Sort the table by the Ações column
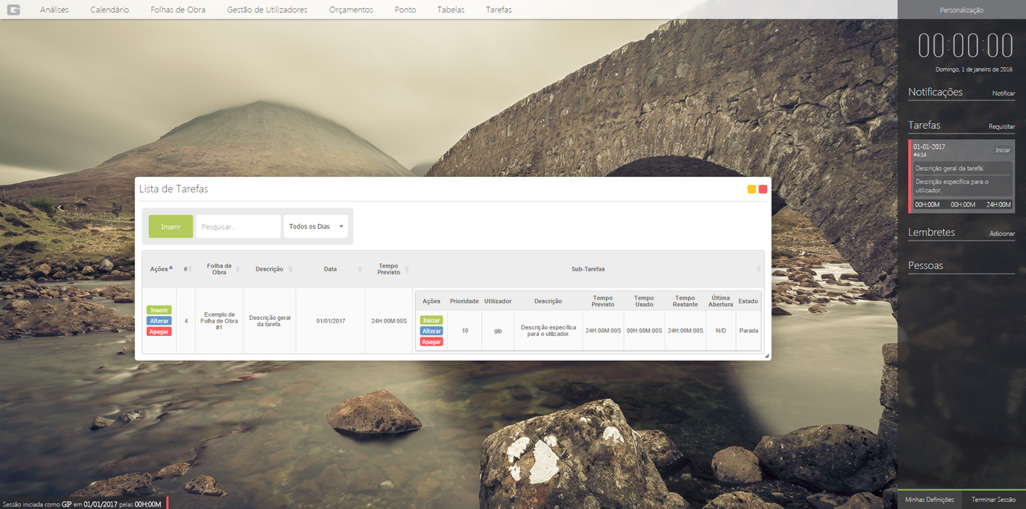Screen dimensions: 1026x509 (x=160, y=269)
